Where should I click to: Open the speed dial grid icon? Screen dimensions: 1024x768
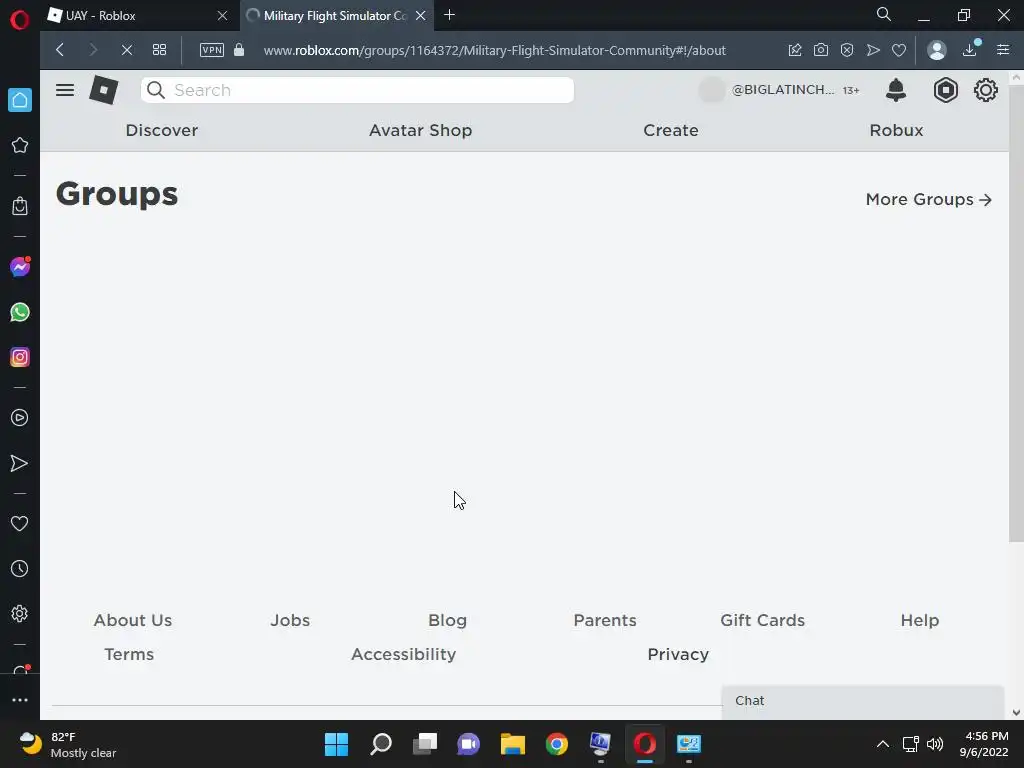pos(159,50)
